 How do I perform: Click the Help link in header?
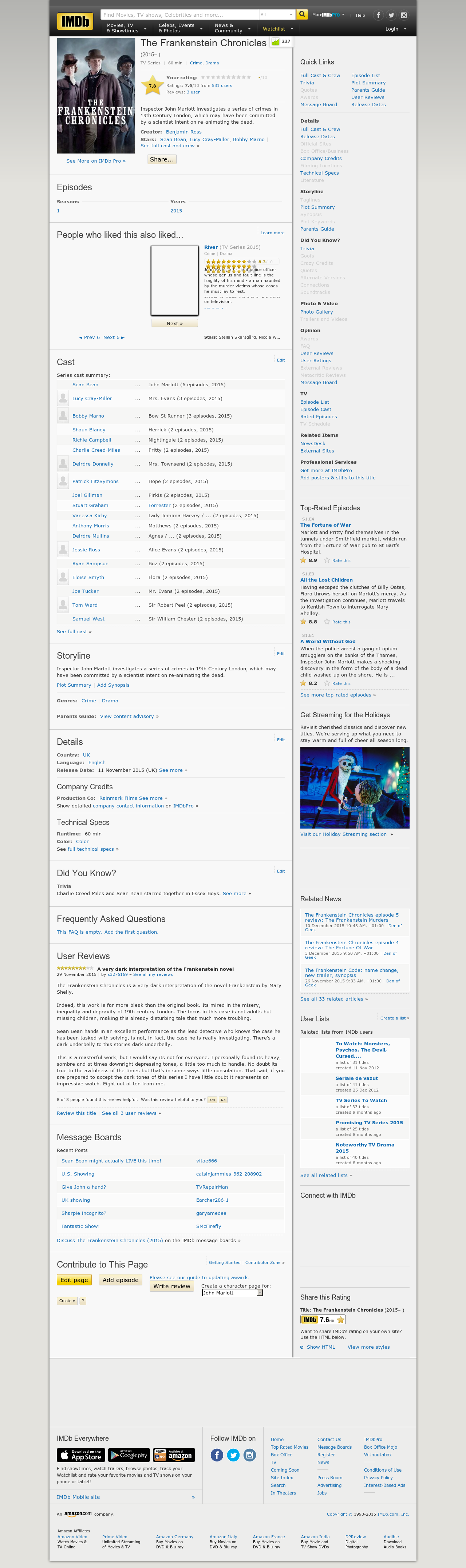point(361,15)
